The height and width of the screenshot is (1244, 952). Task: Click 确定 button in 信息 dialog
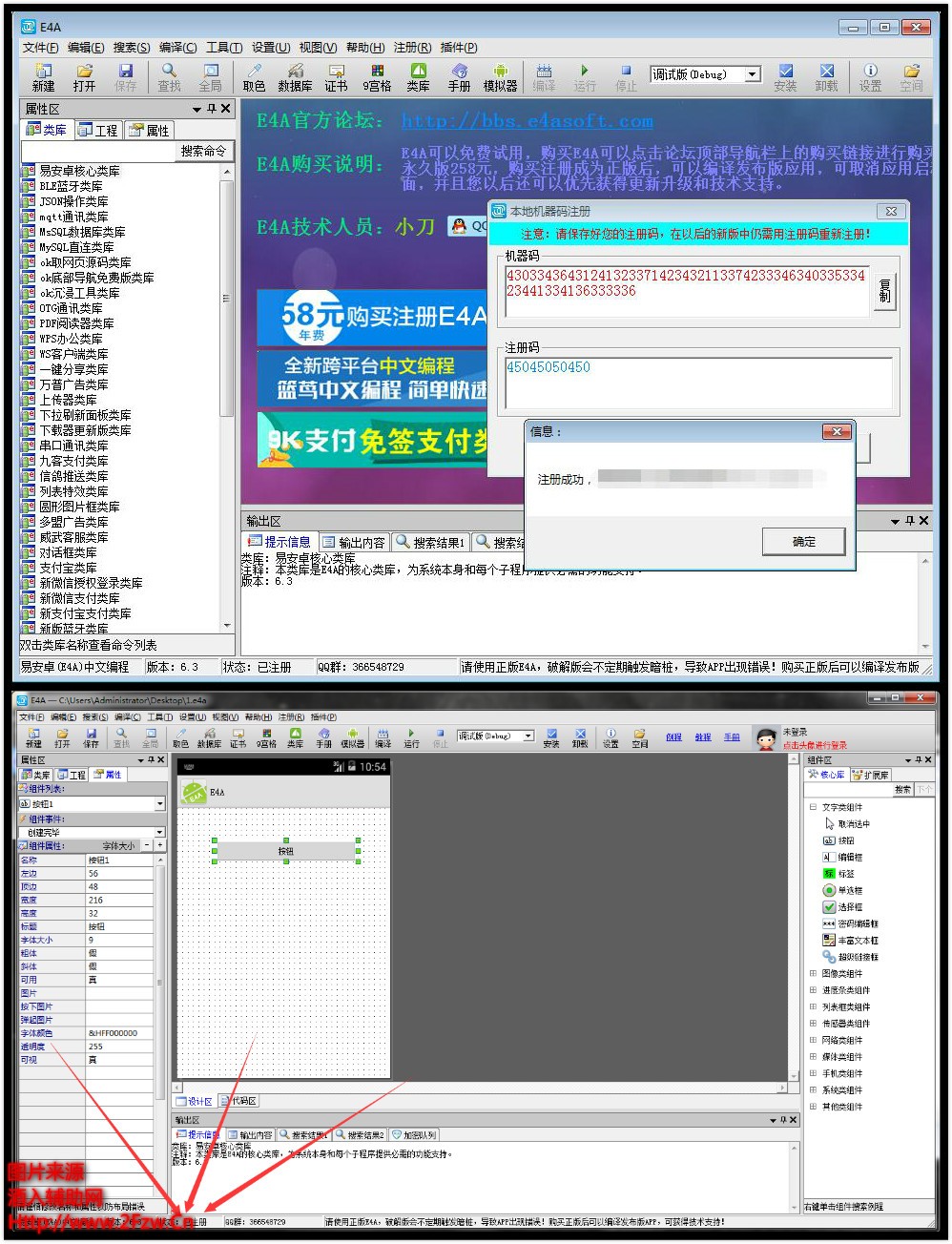tap(804, 542)
